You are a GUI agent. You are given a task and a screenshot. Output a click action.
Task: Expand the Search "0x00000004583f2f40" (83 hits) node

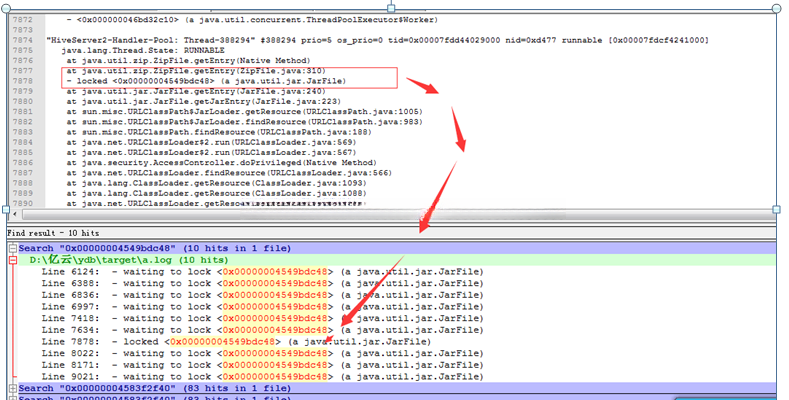coord(13,388)
